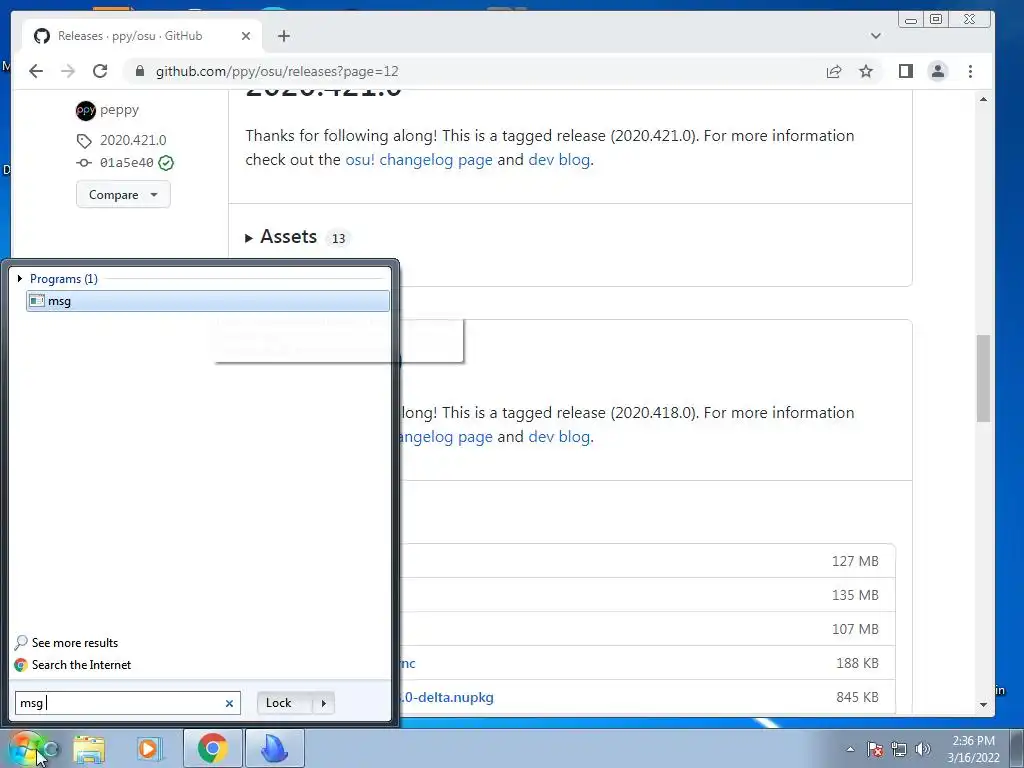Click the vertical scrollbar thumb
Viewport: 1024px width, 768px height.
click(984, 378)
